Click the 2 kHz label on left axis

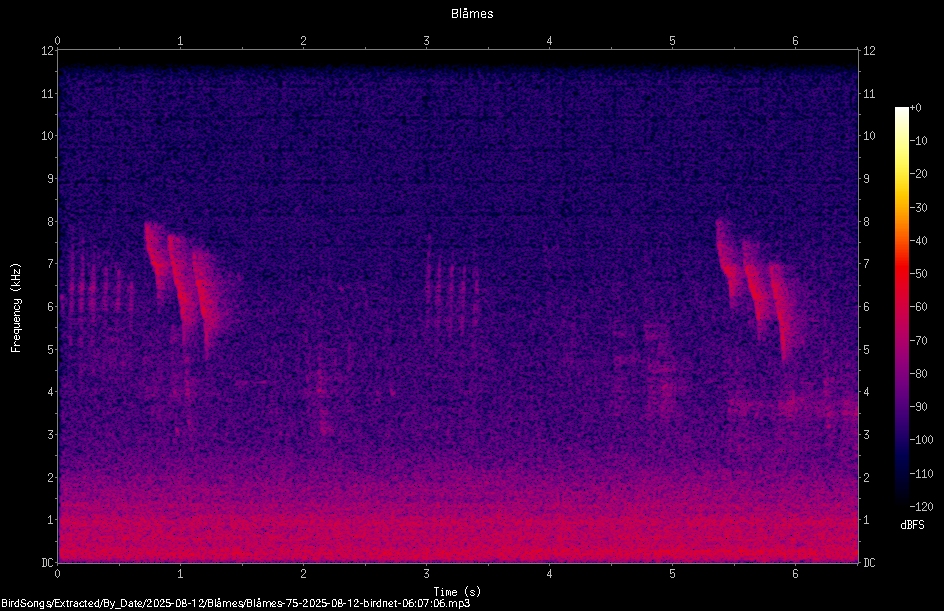click(x=50, y=477)
